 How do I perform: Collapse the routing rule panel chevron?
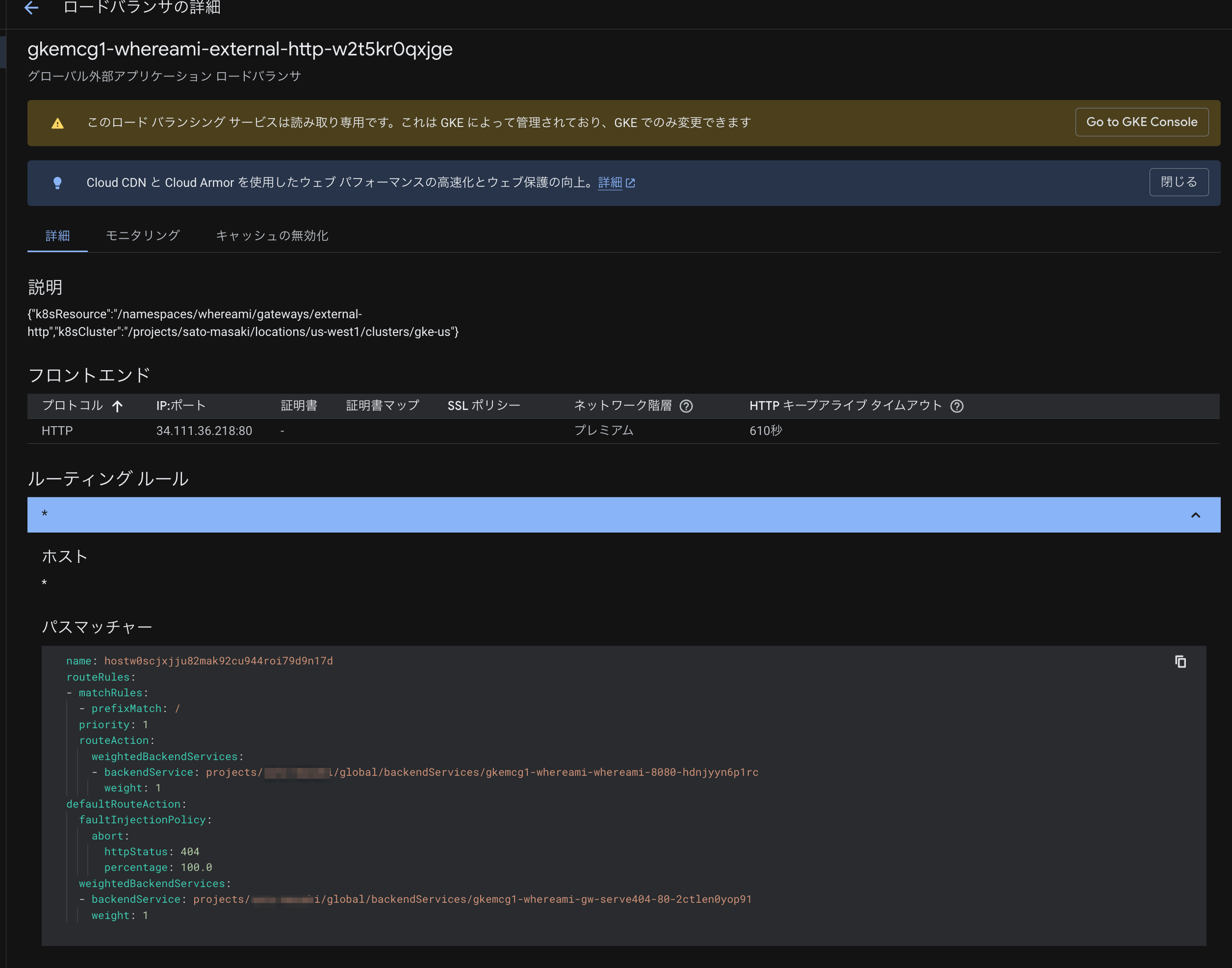tap(1196, 514)
